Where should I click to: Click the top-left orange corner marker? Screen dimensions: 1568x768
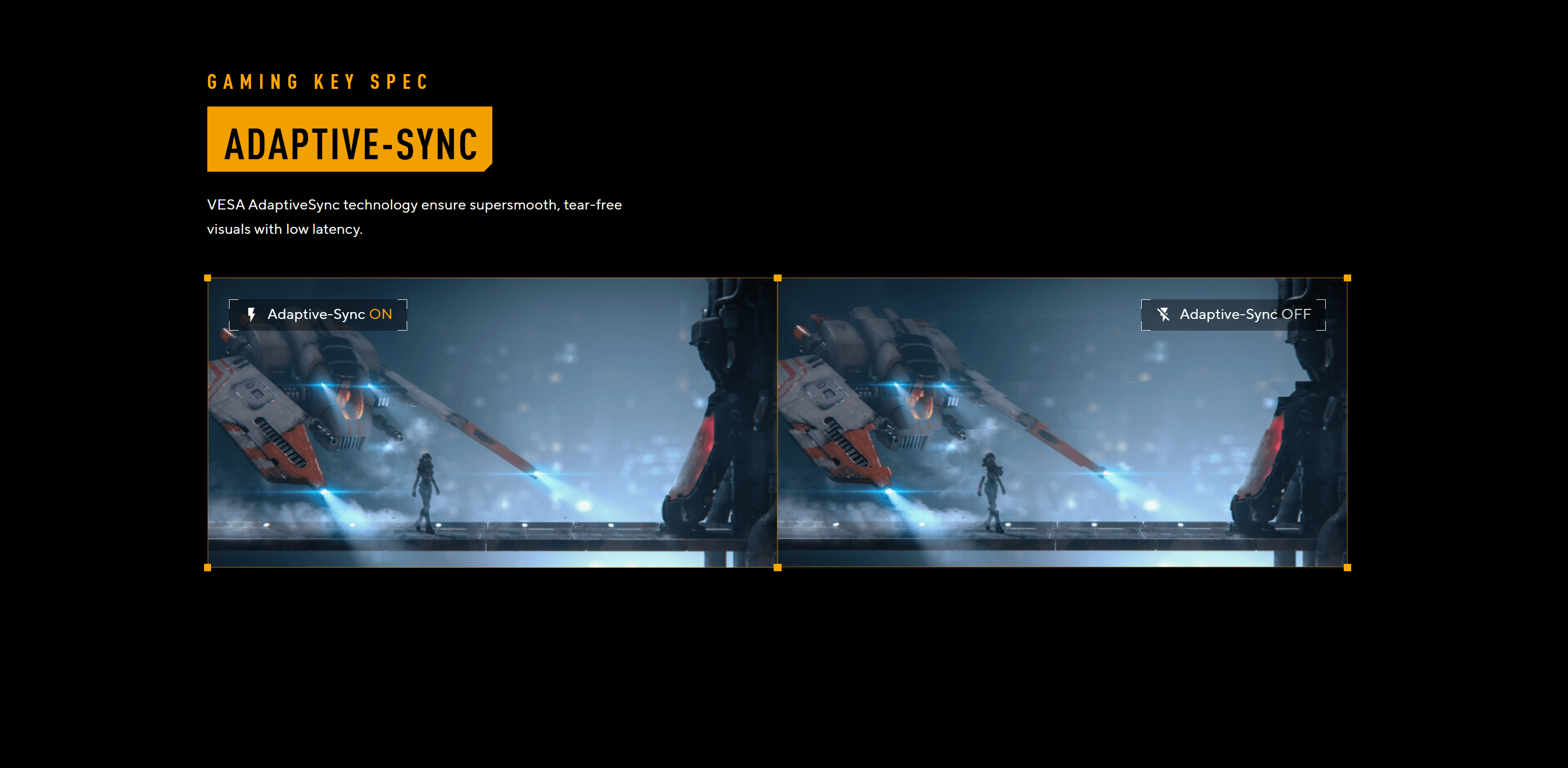click(x=207, y=278)
